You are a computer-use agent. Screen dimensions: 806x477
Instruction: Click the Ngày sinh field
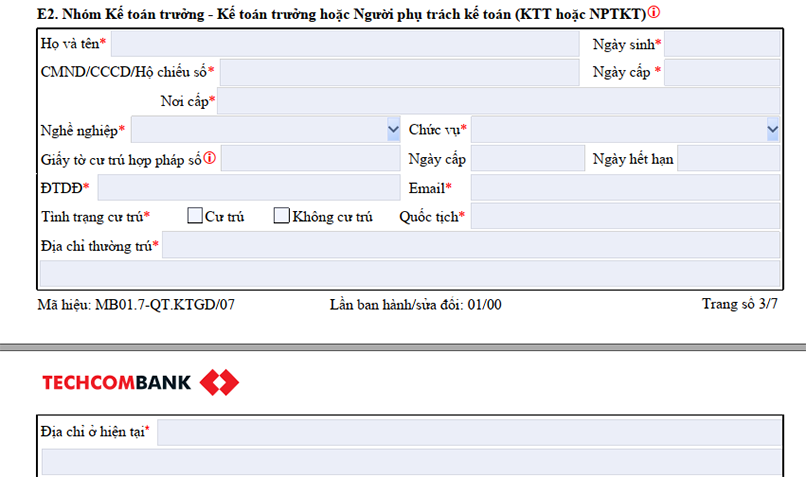point(722,44)
